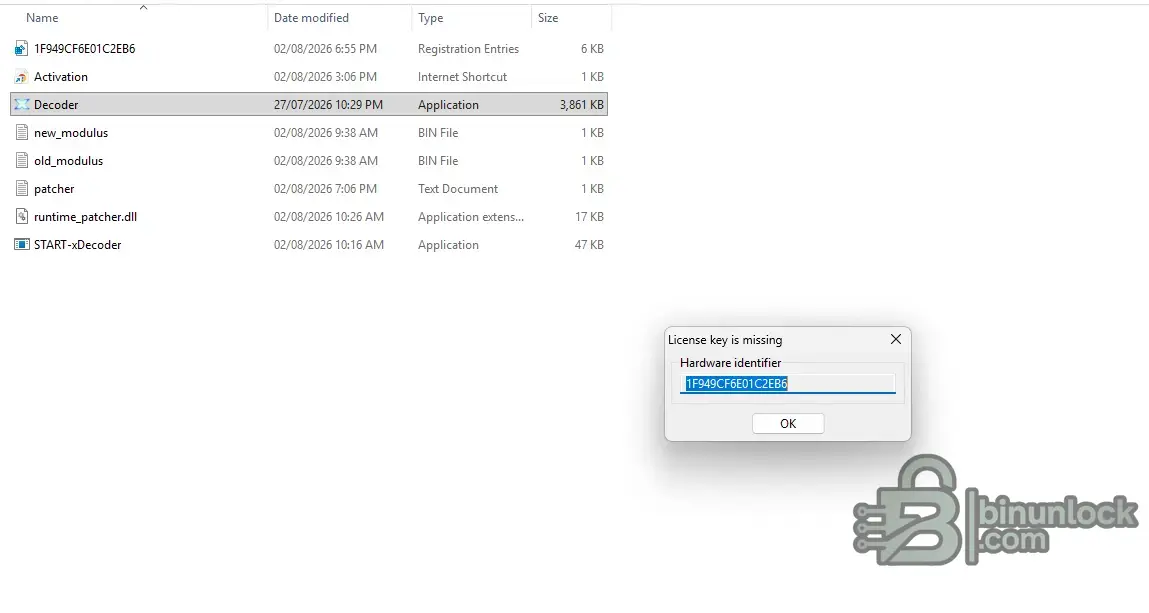Screen dimensions: 1149x613
Task: Click the Registration Entries type cell
Action: coord(468,49)
